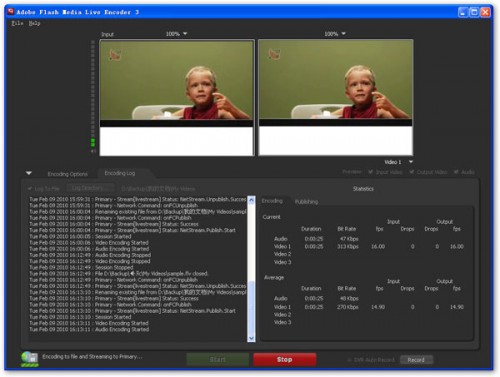Open the Video 1 stream selector dropdown

point(398,162)
